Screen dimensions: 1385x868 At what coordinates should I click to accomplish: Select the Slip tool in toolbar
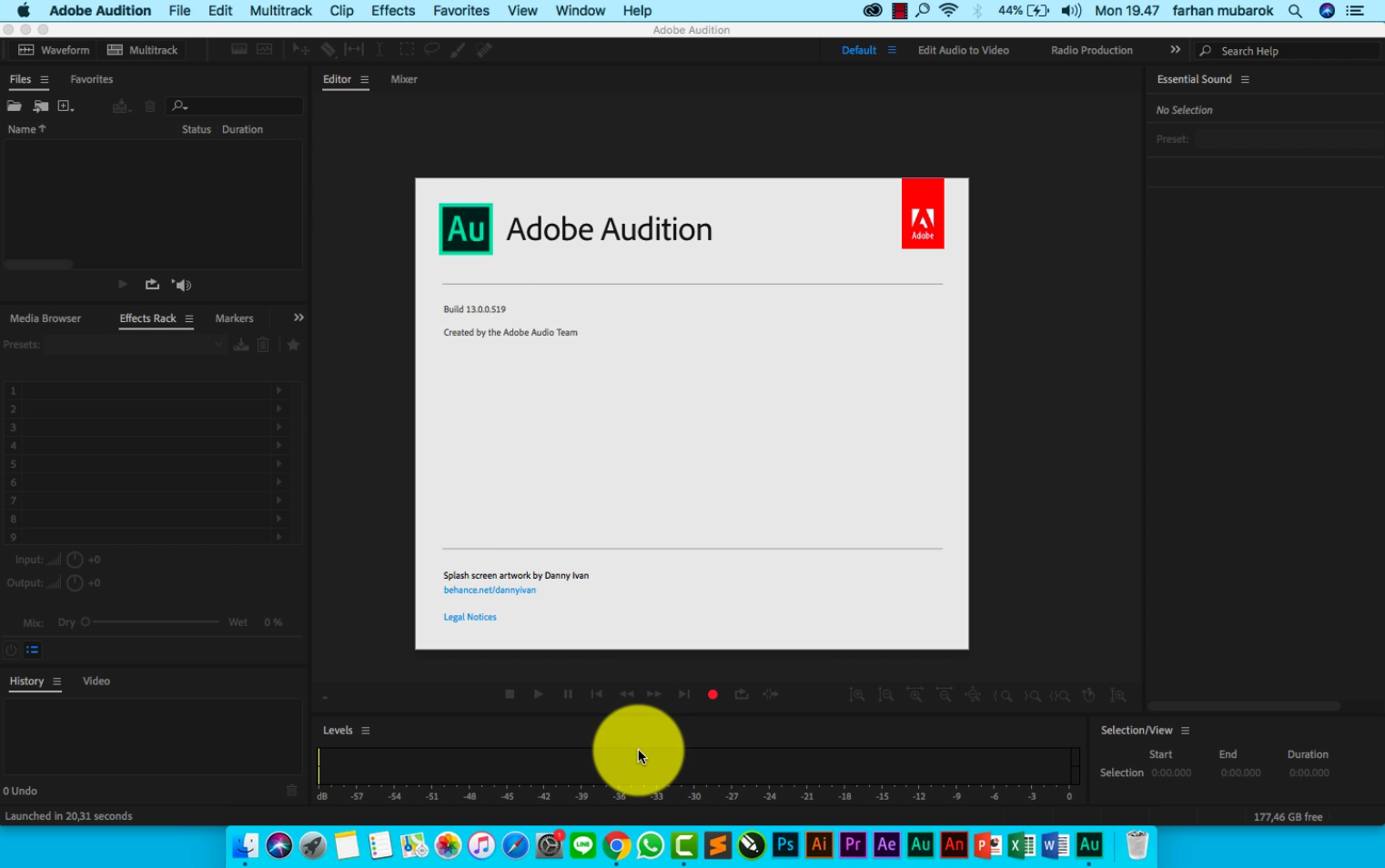(354, 49)
